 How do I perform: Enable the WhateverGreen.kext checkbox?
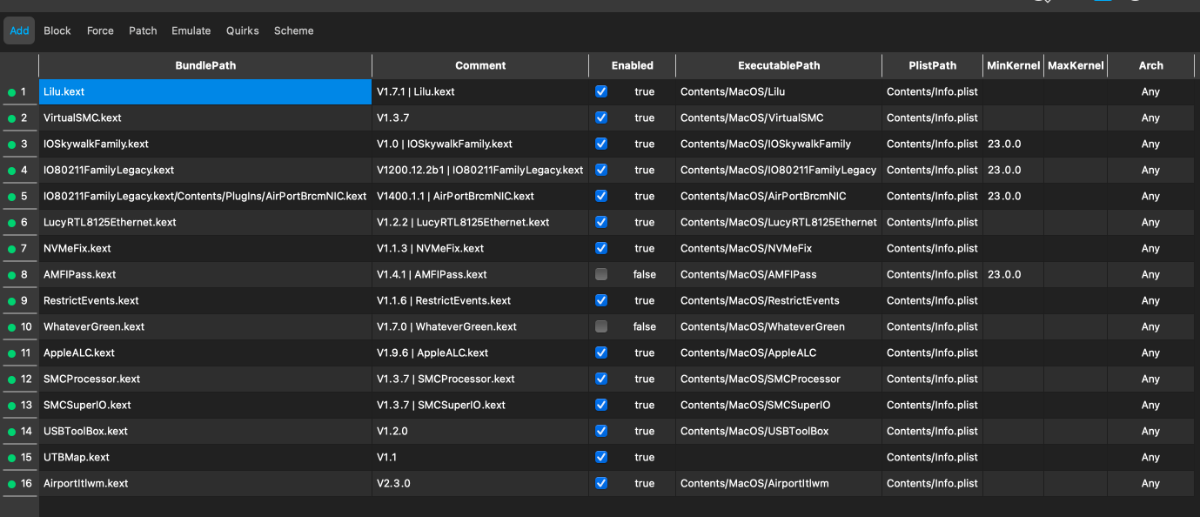coord(601,326)
